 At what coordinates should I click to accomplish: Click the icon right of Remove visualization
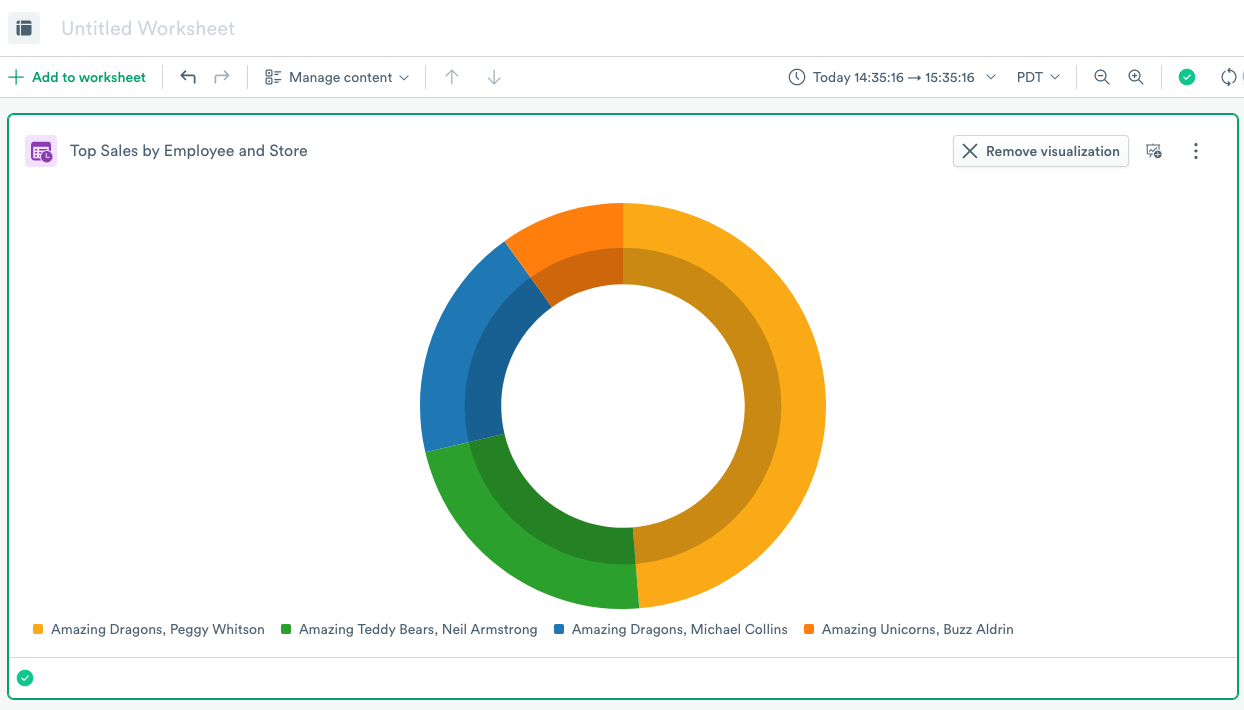[1154, 151]
